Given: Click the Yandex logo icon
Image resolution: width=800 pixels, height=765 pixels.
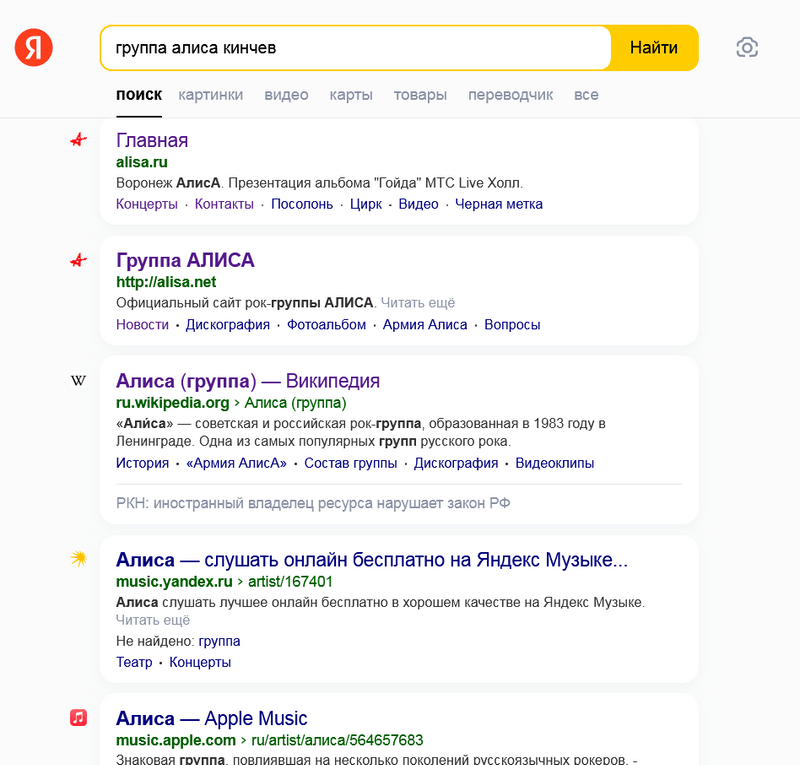Looking at the screenshot, I should click(x=34, y=48).
